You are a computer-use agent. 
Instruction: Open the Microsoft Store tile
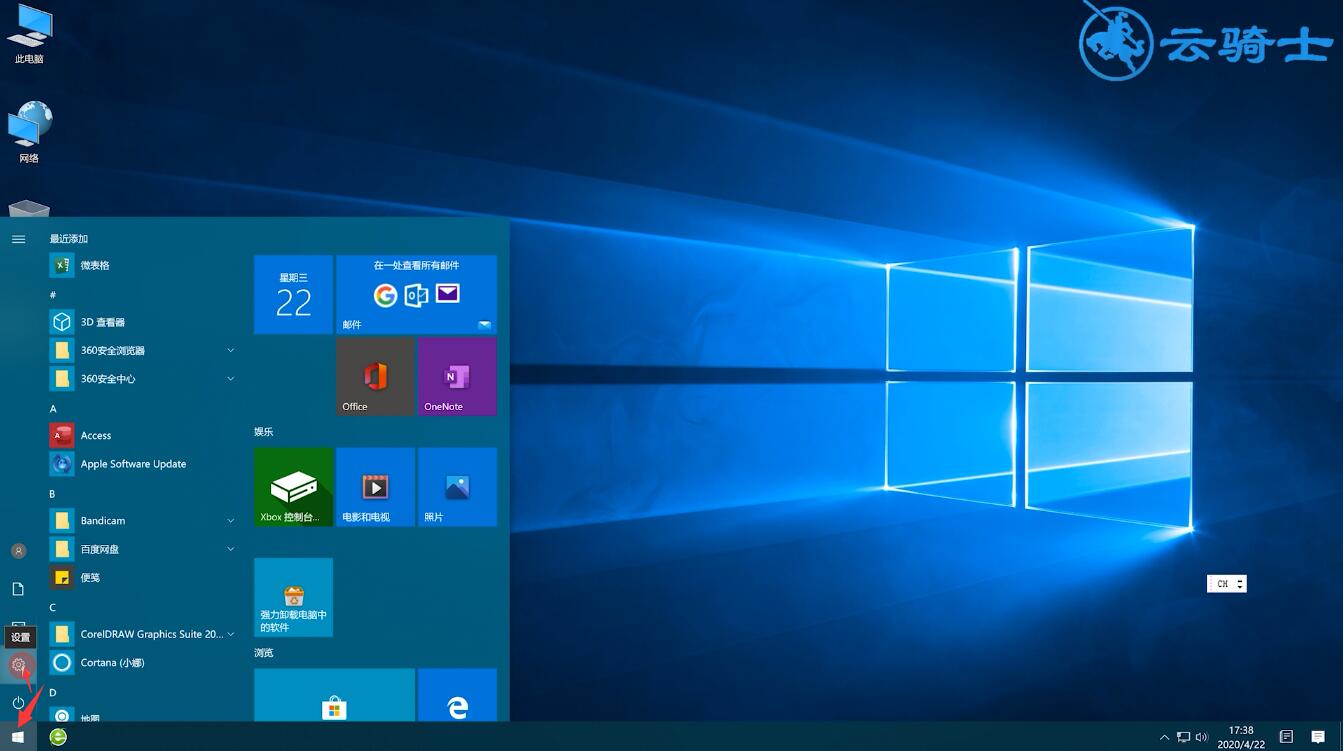click(x=334, y=695)
